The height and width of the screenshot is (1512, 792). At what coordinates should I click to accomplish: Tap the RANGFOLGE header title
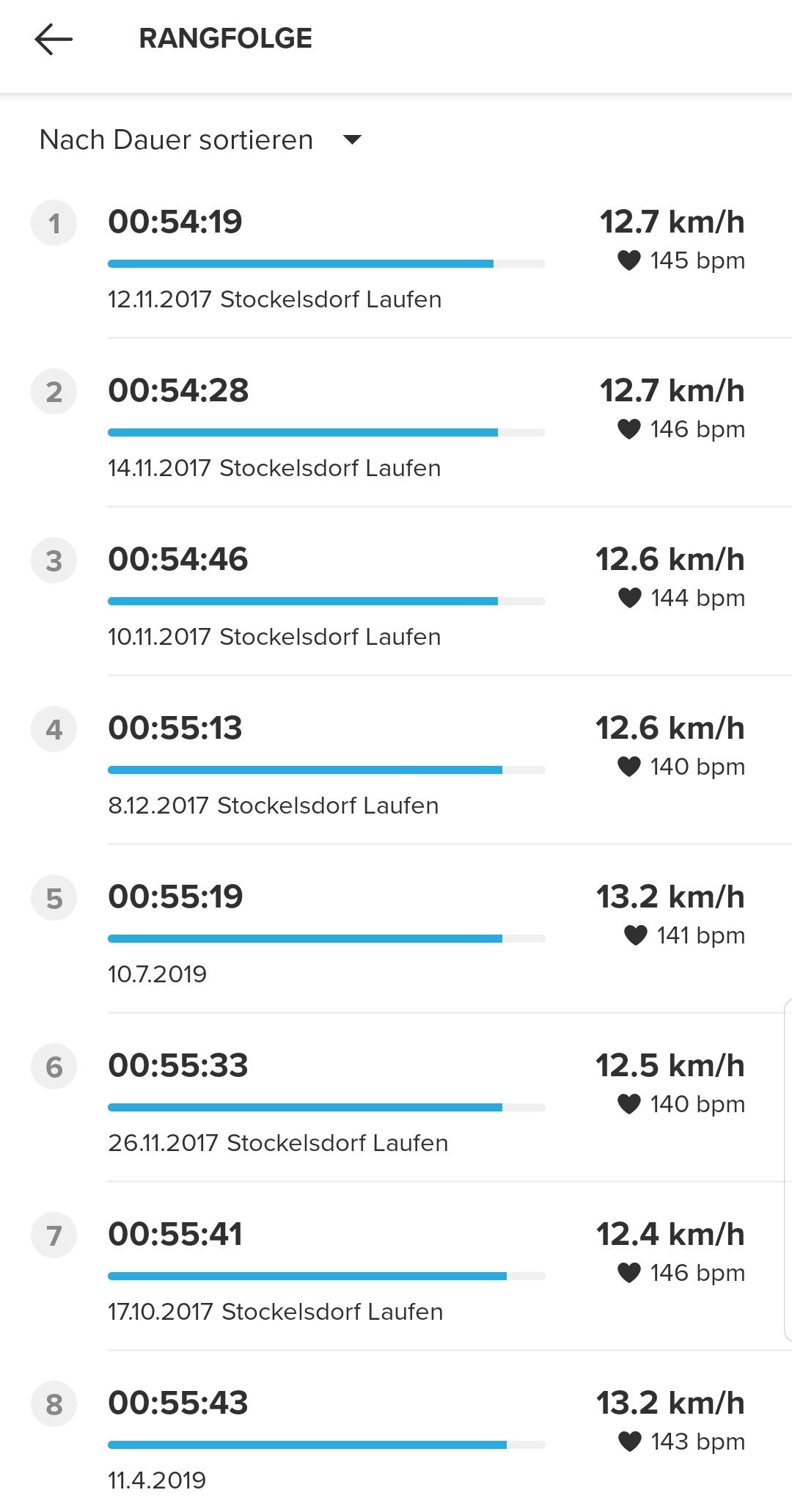[x=225, y=39]
